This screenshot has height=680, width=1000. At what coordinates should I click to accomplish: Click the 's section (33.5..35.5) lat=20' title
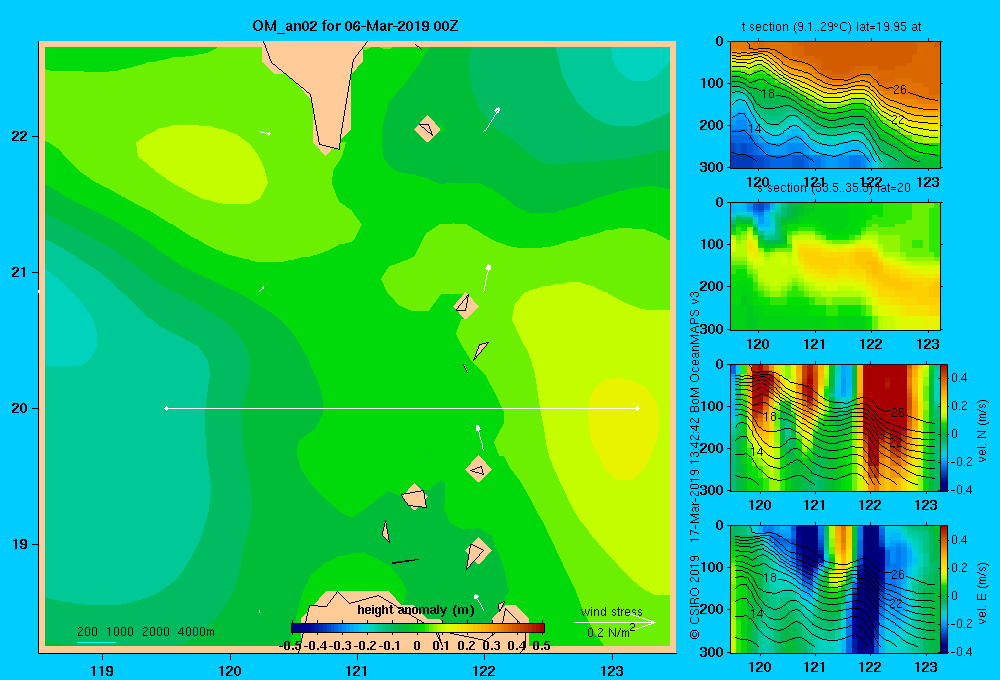(834, 188)
